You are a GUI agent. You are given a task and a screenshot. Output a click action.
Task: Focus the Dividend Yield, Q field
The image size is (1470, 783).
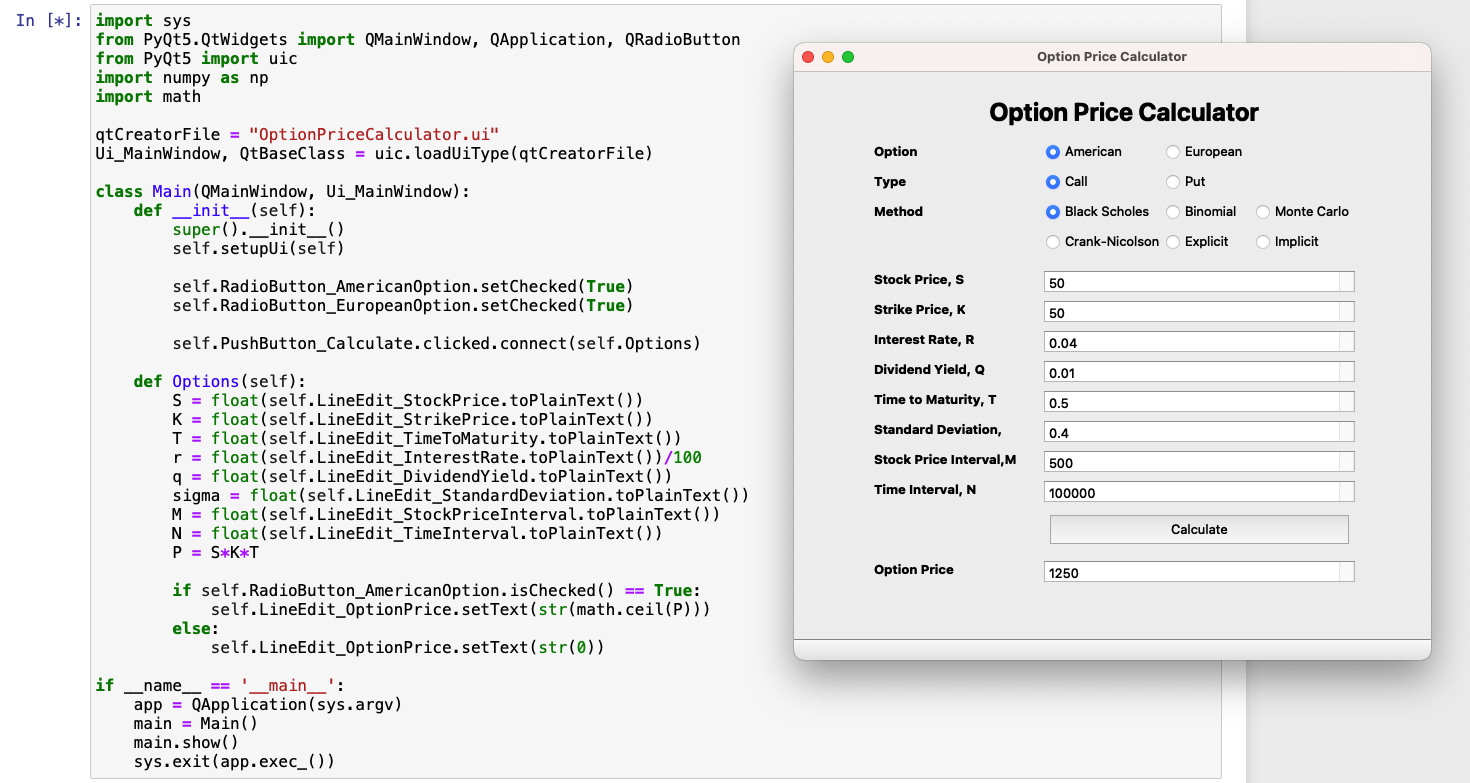[1190, 372]
